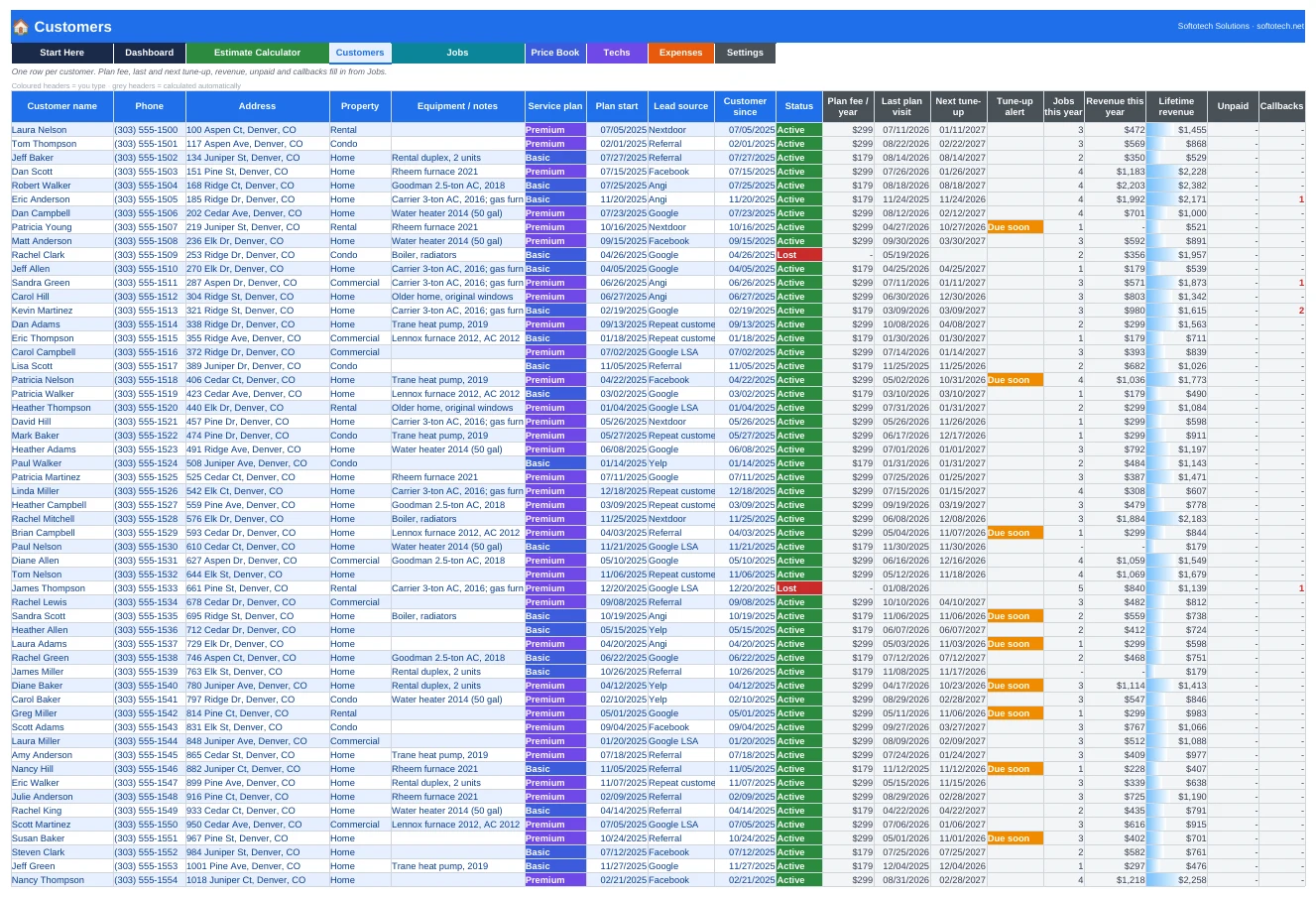Select Julie Anderson customer name cell
The width and height of the screenshot is (1316, 897).
[62, 797]
